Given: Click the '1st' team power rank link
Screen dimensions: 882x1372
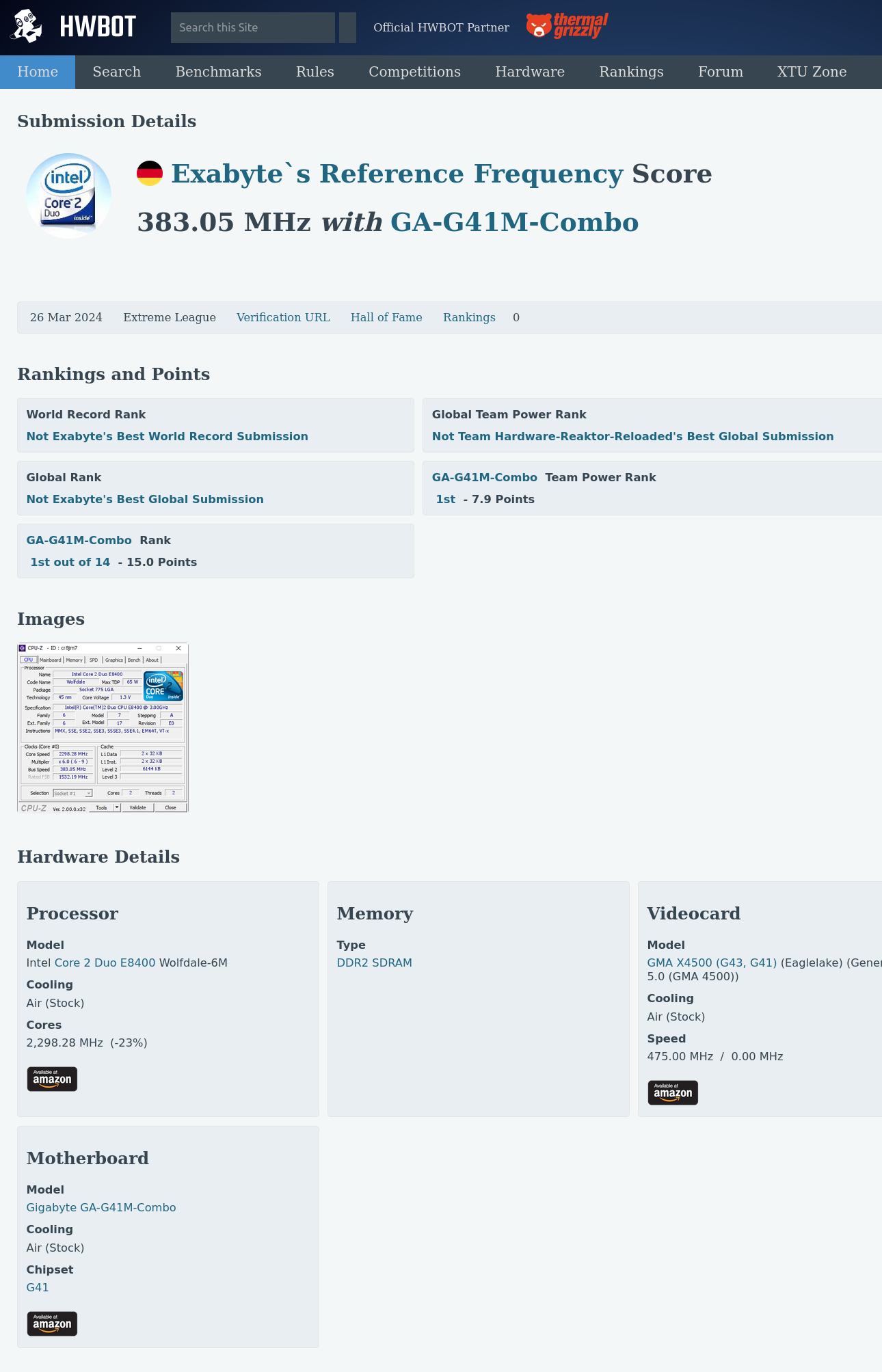Looking at the screenshot, I should [x=446, y=499].
